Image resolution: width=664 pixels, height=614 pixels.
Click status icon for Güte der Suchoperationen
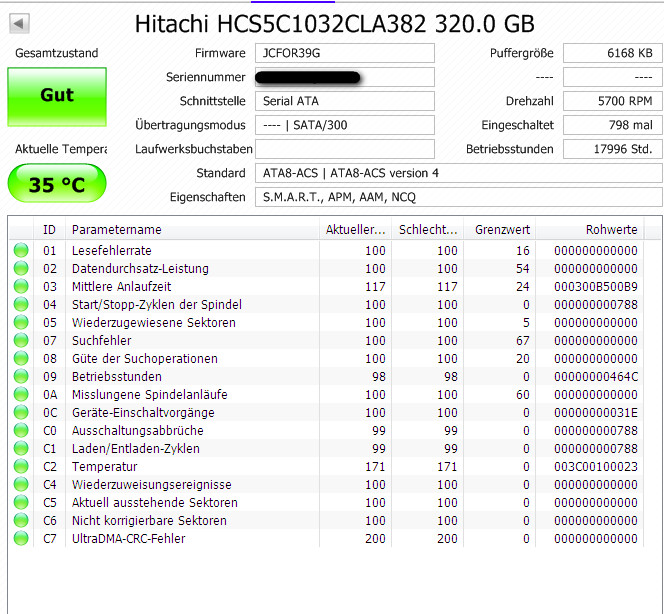[21, 358]
